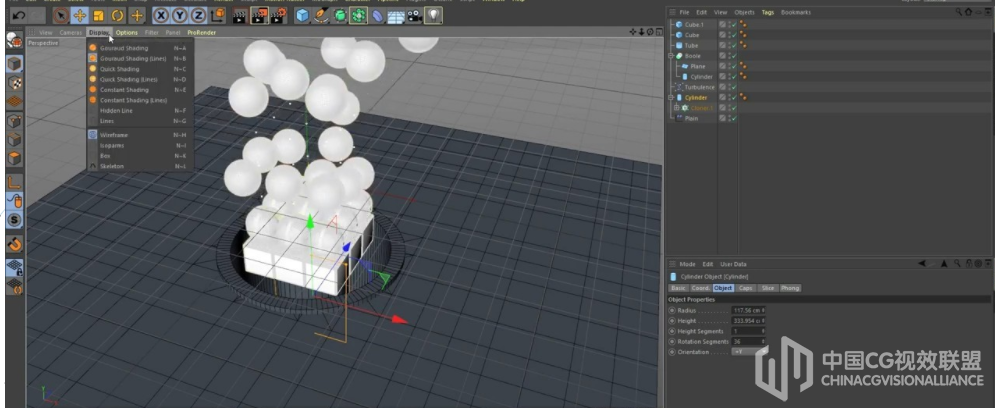Select Tube object in tree
995x408 pixels.
(x=691, y=46)
